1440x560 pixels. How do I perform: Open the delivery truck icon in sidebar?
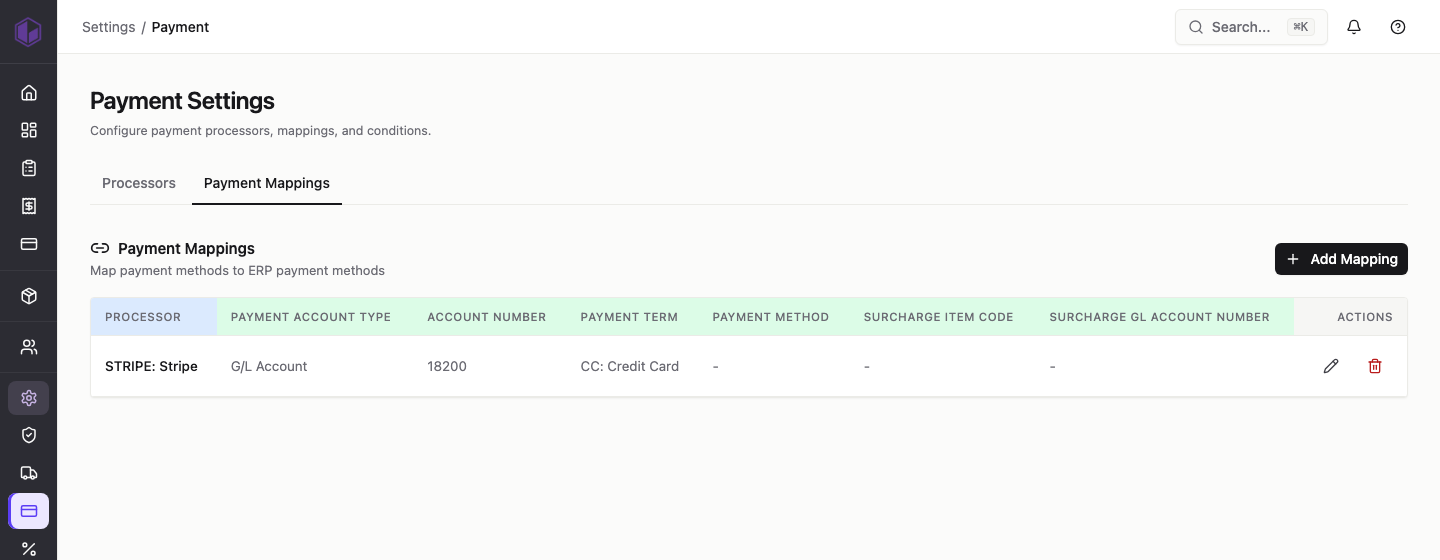[x=29, y=473]
